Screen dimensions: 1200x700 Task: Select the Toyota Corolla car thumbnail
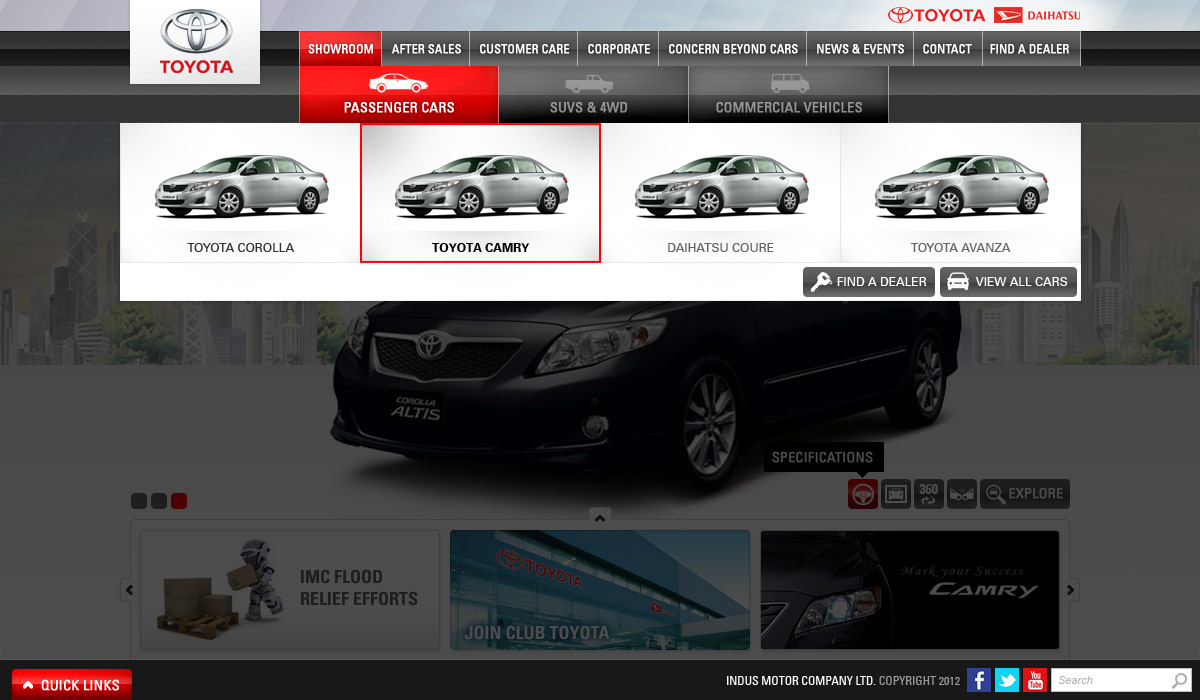(240, 193)
